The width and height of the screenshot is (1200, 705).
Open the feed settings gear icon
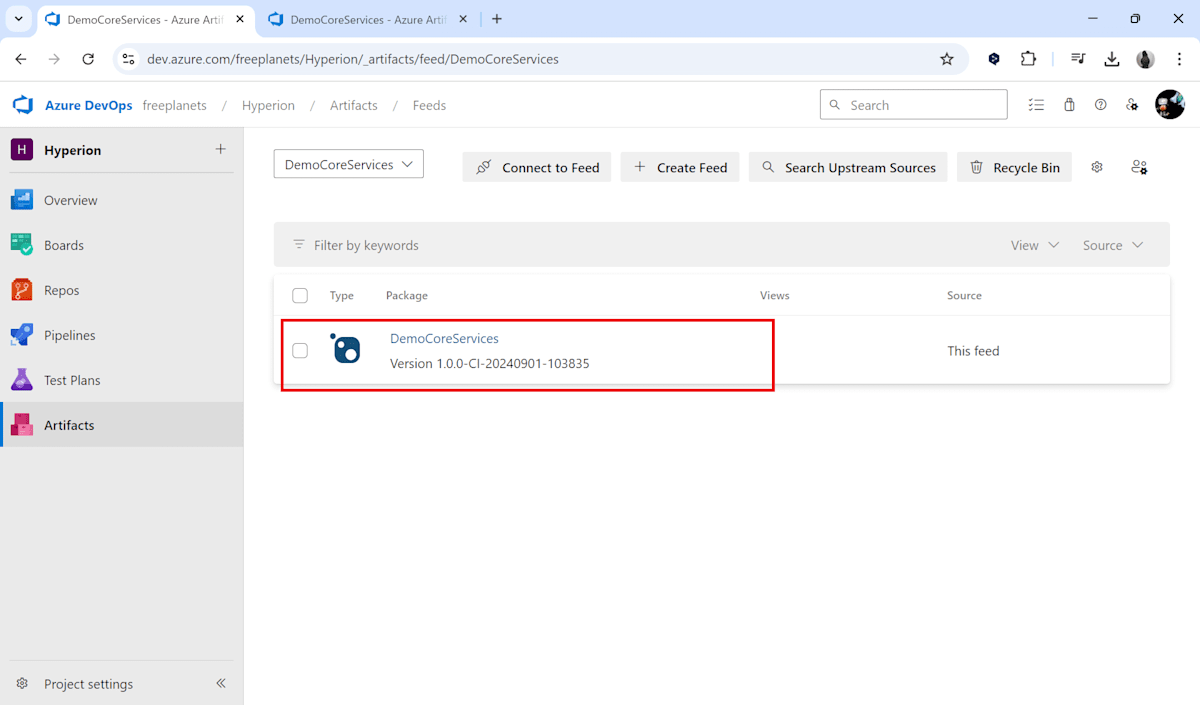[1097, 167]
